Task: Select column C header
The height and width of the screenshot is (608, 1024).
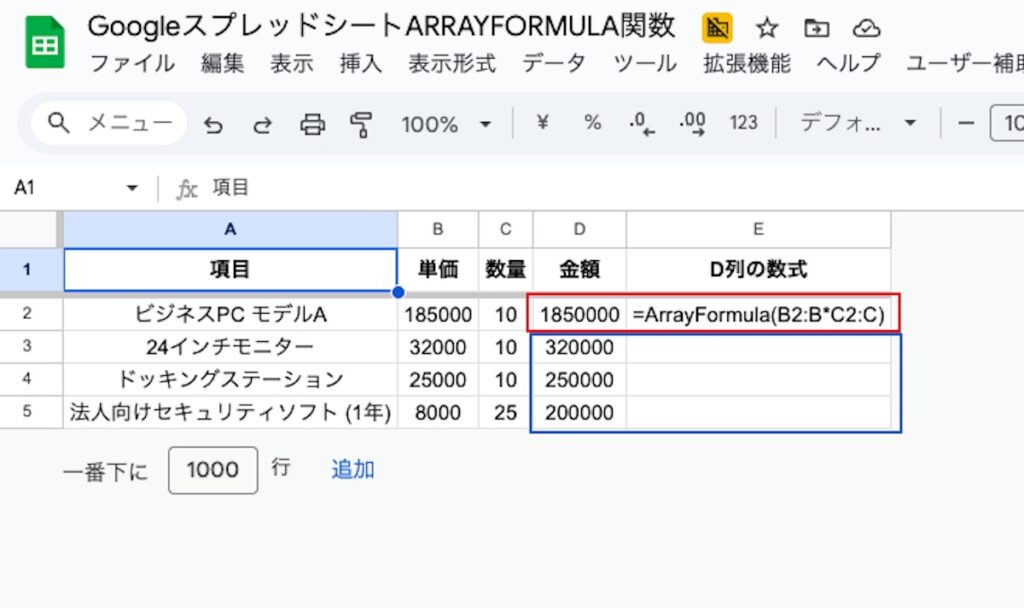Action: tap(505, 229)
